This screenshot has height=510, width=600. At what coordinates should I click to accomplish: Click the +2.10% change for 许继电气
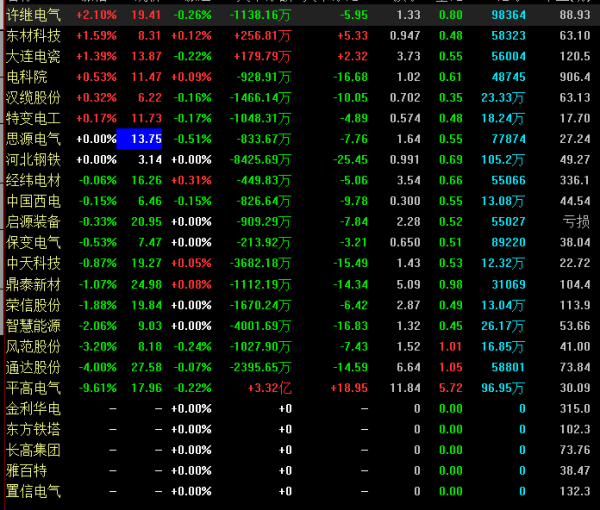tap(96, 15)
